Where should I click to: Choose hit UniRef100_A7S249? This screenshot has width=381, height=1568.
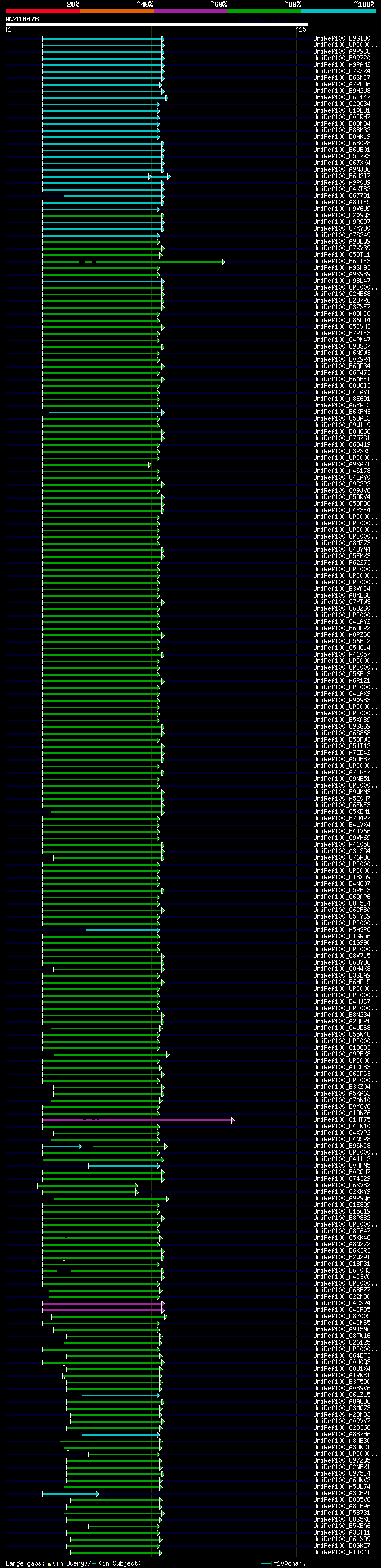click(x=342, y=235)
